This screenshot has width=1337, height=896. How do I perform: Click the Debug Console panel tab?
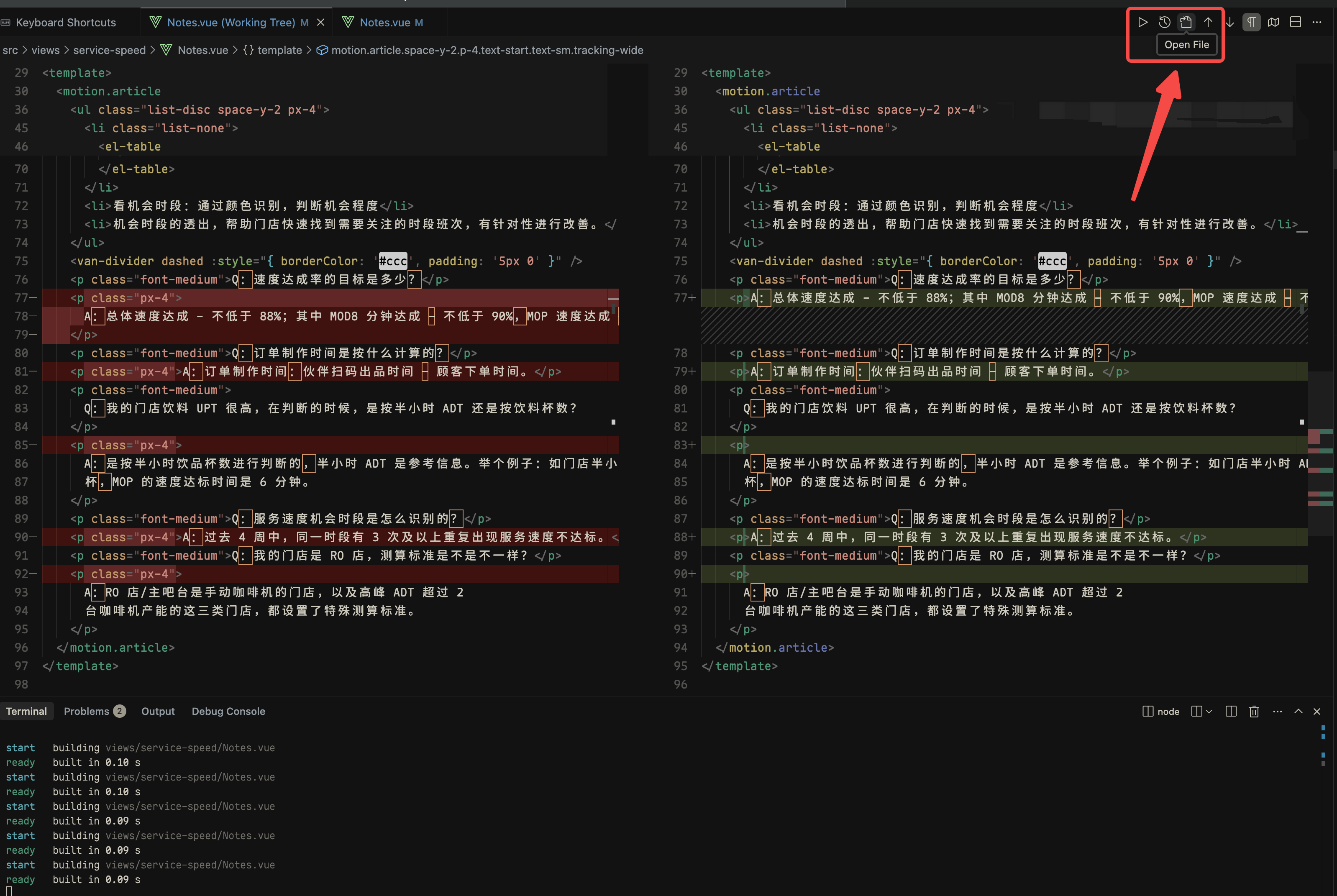pyautogui.click(x=228, y=712)
